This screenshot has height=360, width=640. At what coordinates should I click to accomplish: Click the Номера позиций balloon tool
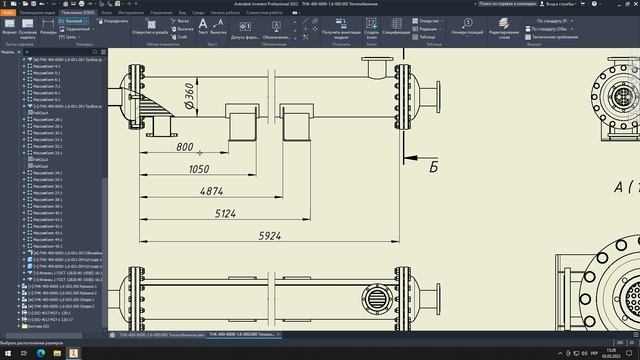coord(467,27)
